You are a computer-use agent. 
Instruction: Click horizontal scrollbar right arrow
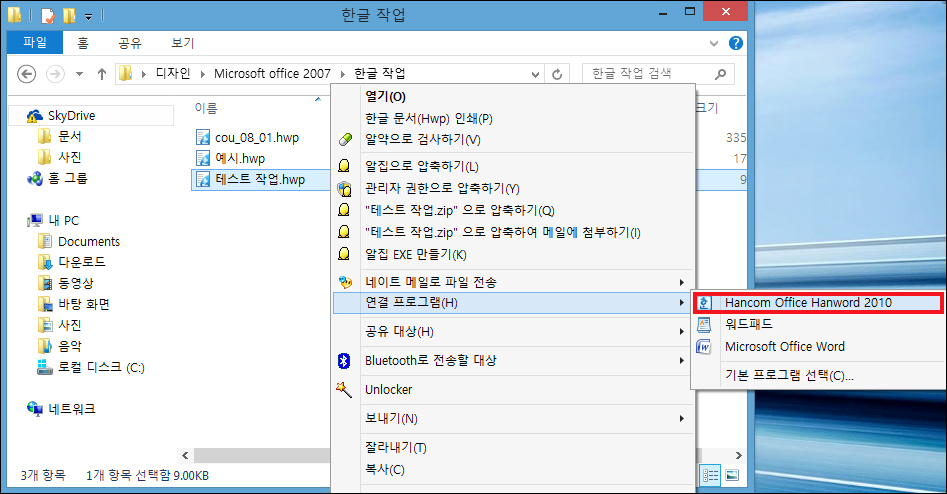click(x=738, y=455)
